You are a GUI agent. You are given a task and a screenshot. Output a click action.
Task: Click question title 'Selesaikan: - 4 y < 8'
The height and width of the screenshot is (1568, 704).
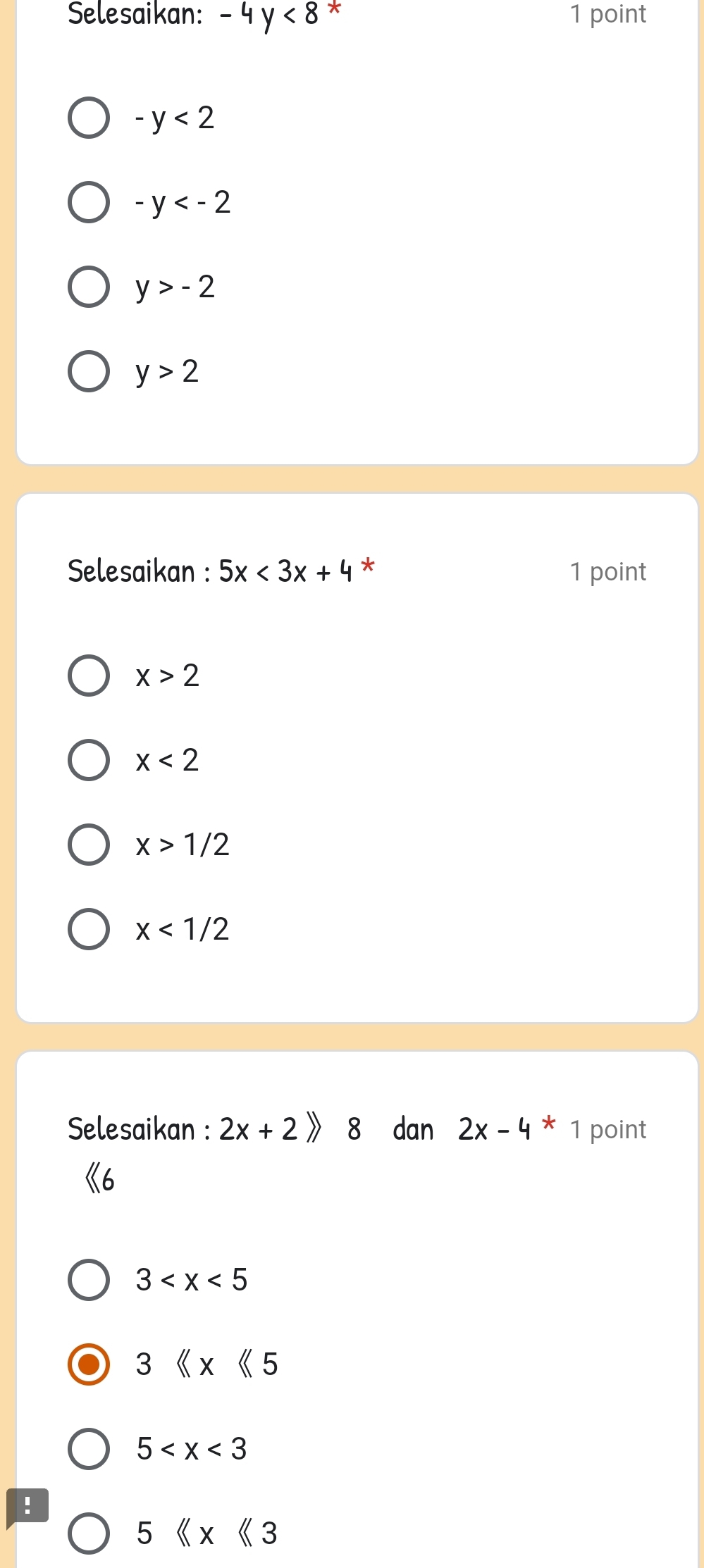point(193,14)
